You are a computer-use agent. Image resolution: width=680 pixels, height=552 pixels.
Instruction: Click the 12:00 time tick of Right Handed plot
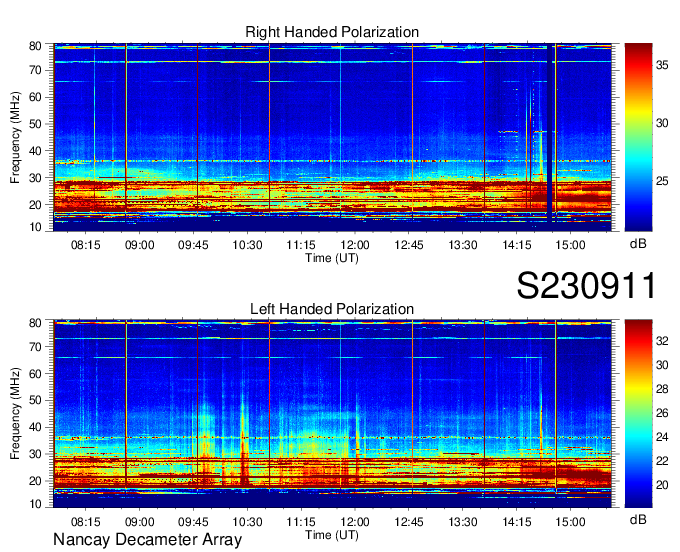tap(355, 245)
